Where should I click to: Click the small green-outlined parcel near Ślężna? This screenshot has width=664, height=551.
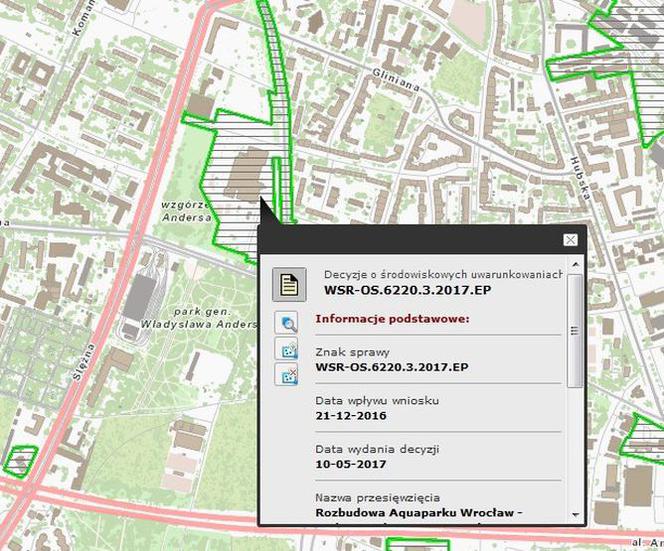(x=20, y=461)
